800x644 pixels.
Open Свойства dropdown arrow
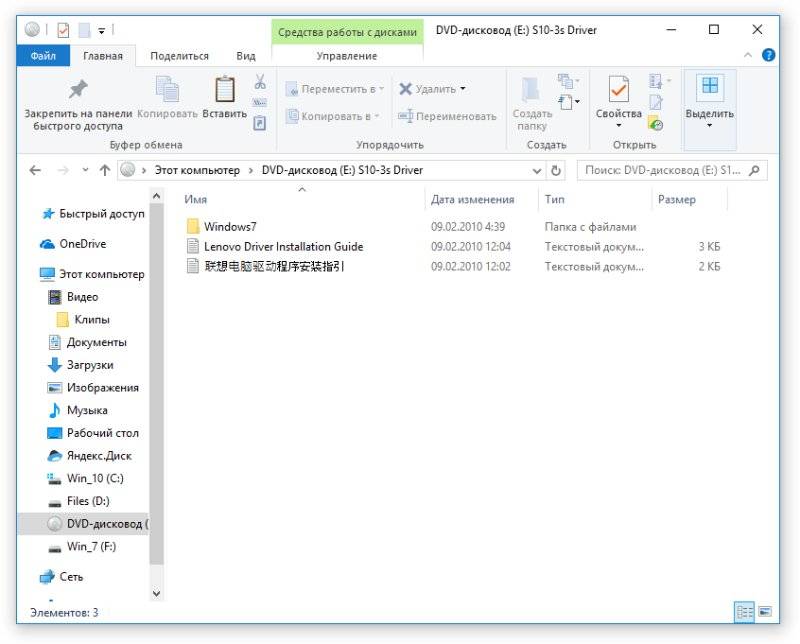point(618,126)
